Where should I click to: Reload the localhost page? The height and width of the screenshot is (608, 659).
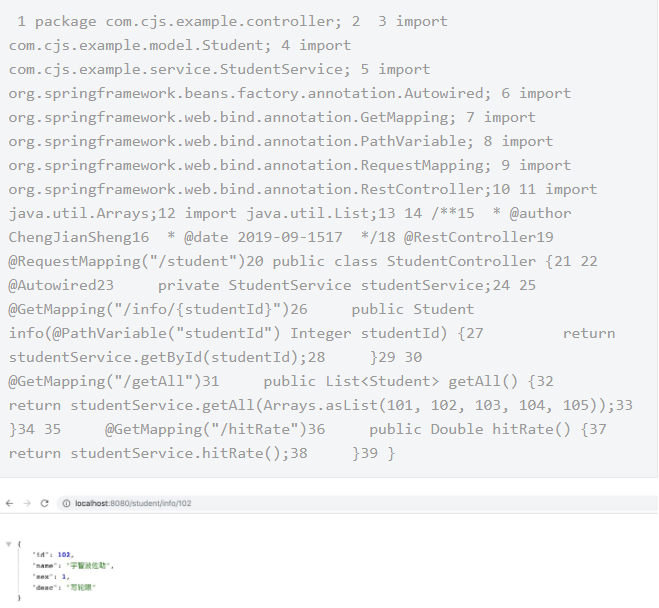(x=45, y=503)
